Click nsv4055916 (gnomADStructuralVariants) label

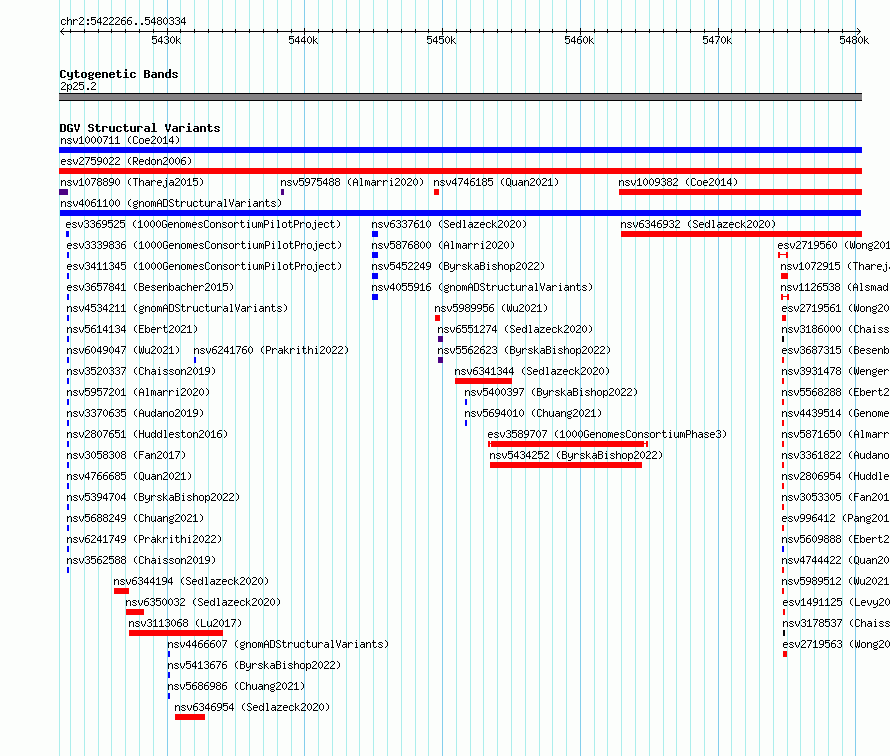pos(482,287)
